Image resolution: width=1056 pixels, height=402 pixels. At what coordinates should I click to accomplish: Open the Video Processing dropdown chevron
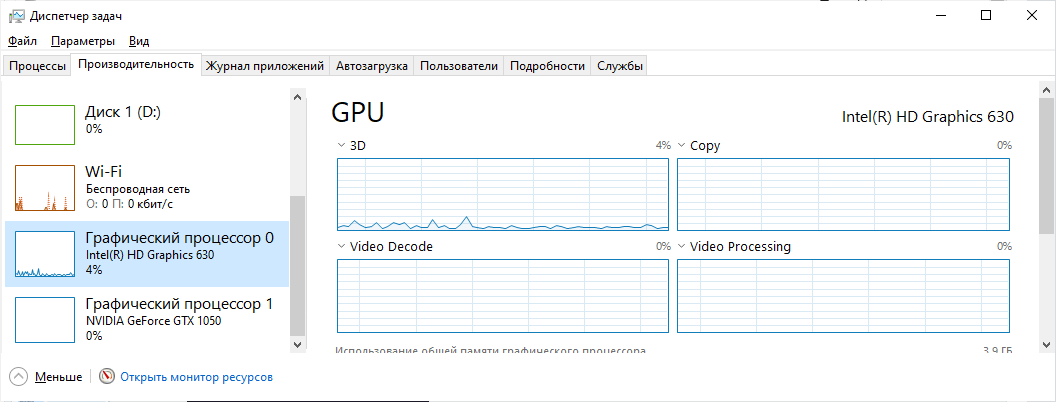click(682, 247)
